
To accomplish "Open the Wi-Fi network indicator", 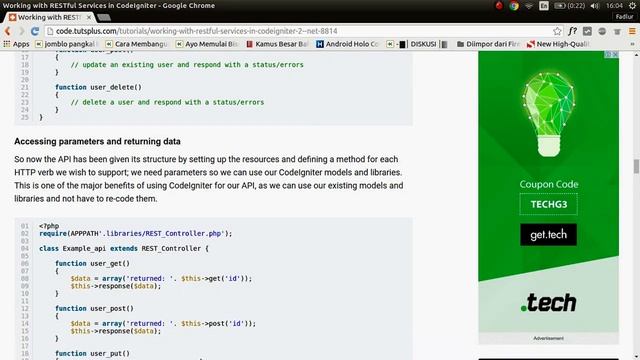I will coord(529,6).
